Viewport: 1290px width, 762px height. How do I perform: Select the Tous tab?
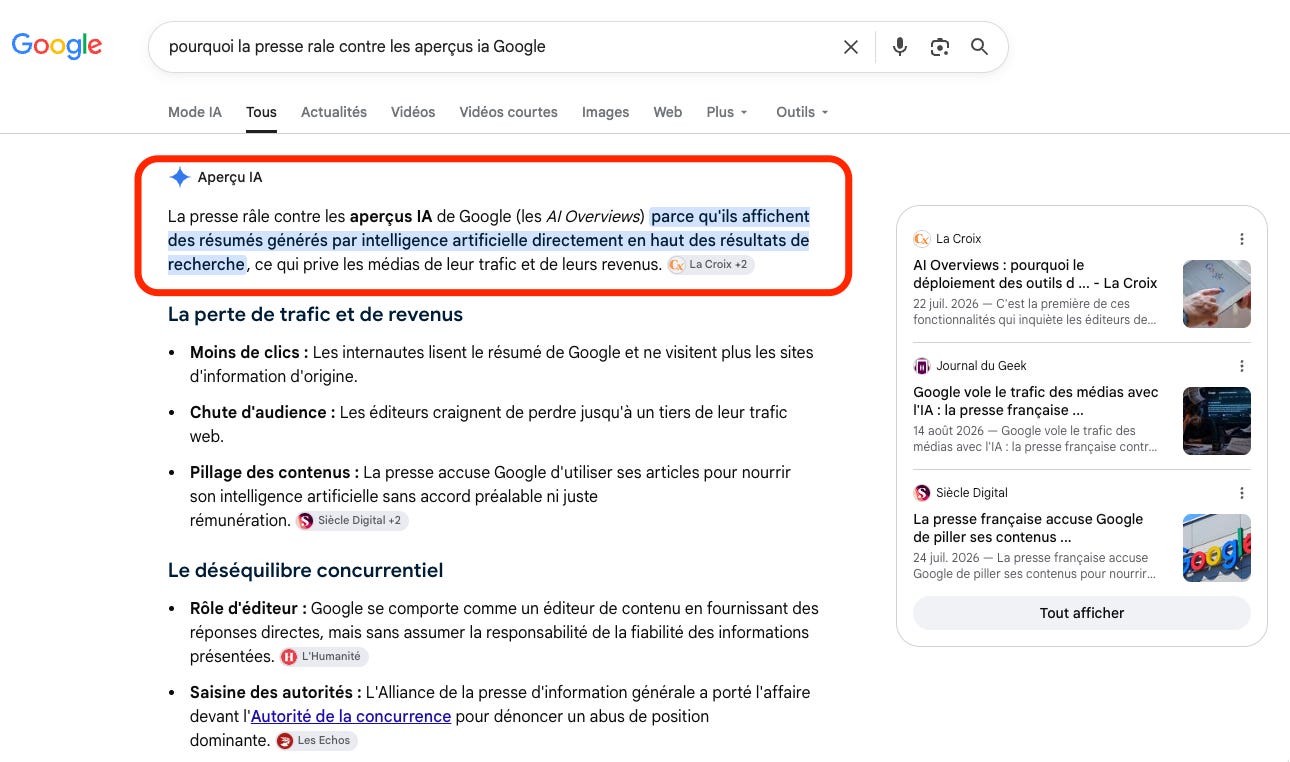point(261,112)
